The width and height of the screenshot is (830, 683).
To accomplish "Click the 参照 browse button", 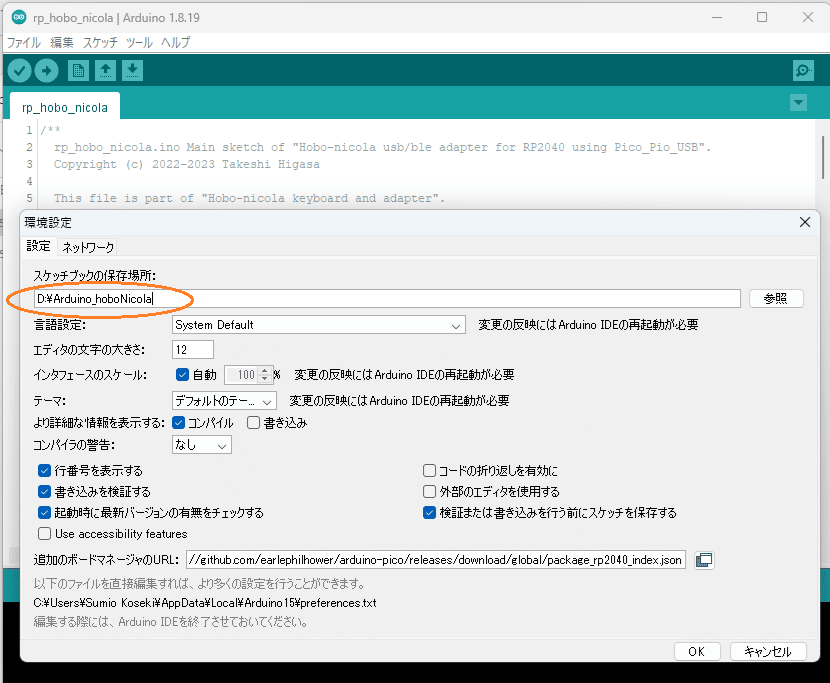I will [776, 299].
